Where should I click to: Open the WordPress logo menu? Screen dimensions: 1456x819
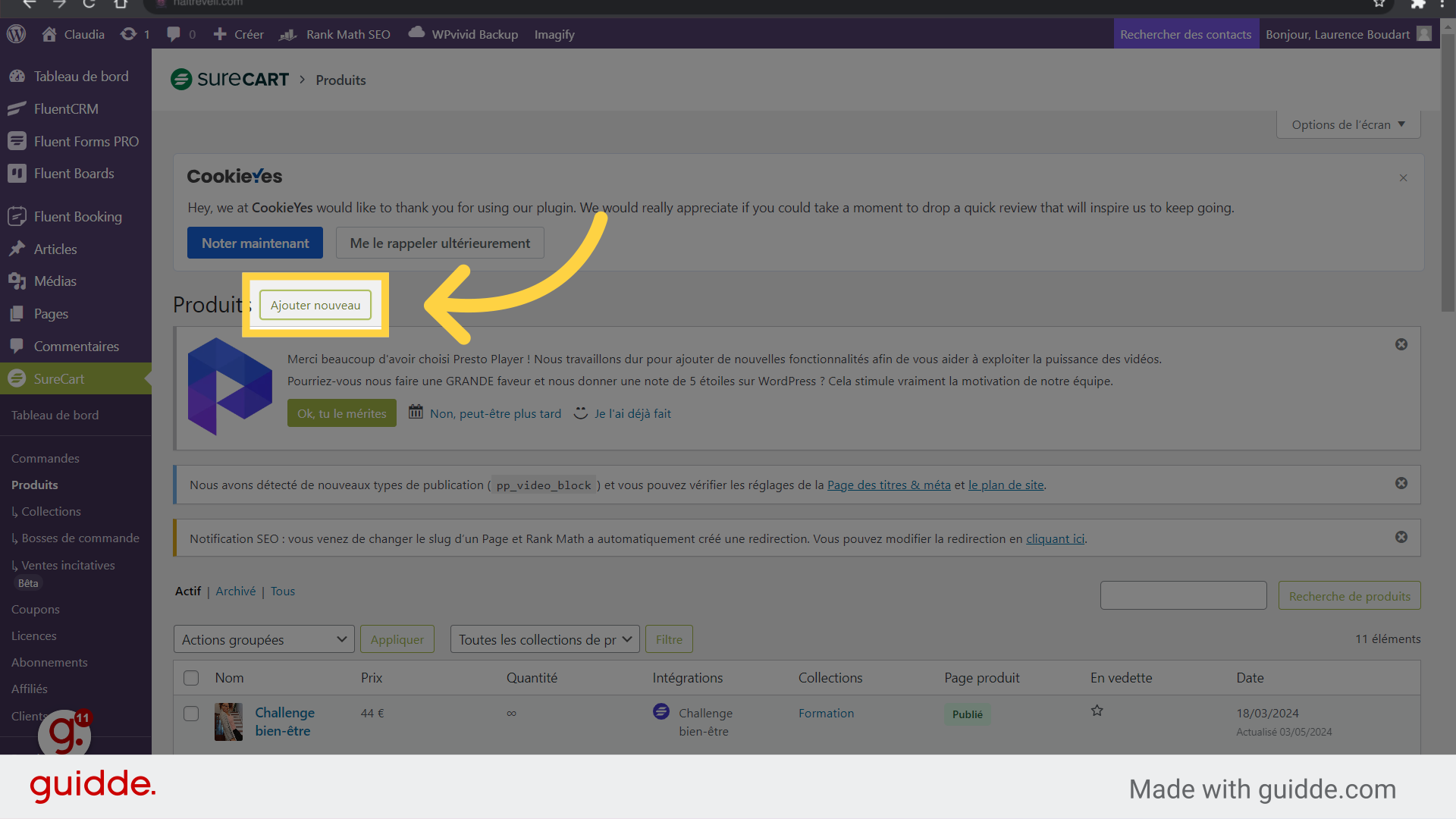17,34
